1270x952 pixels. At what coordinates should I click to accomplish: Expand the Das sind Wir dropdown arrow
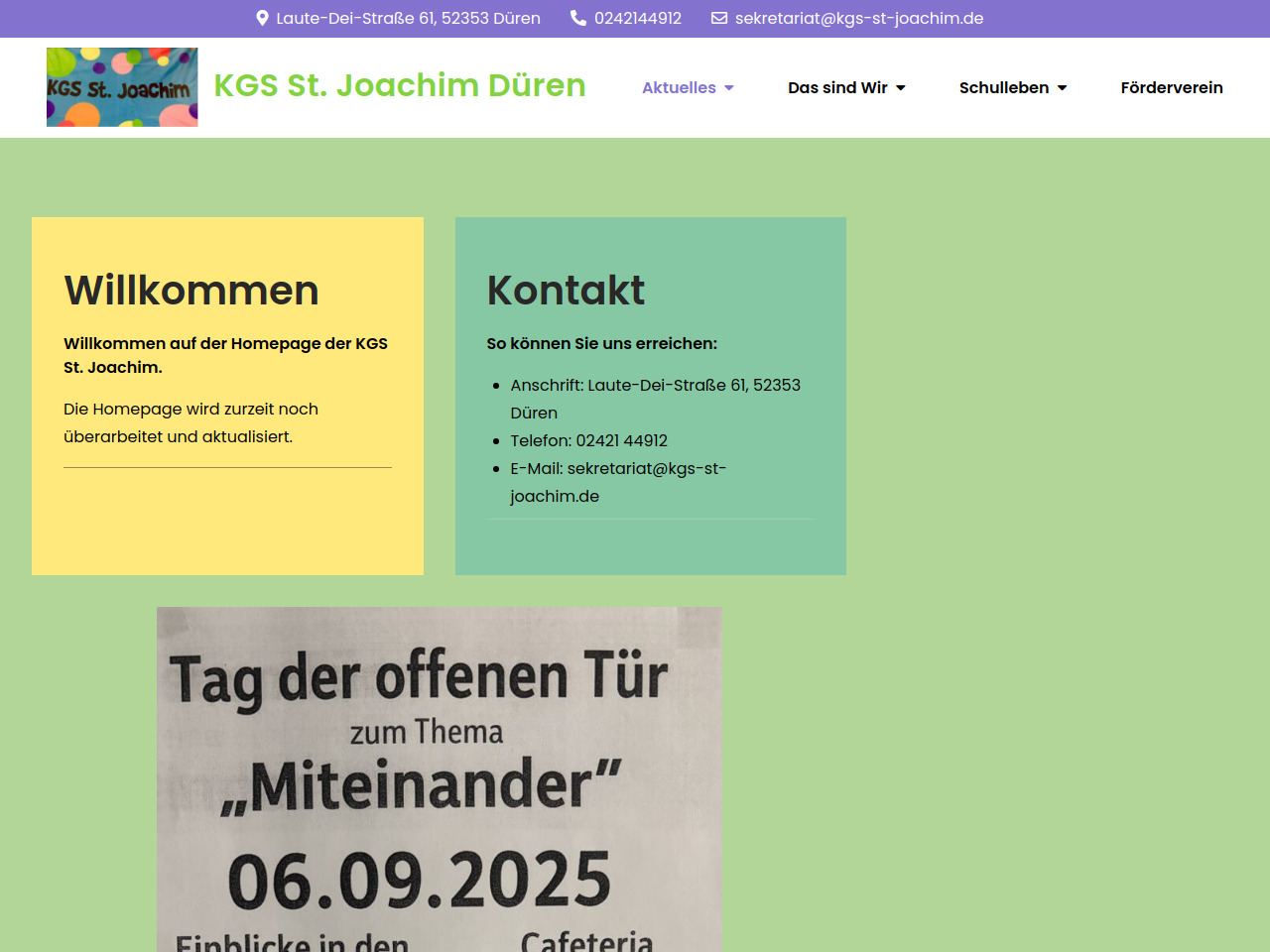click(901, 88)
